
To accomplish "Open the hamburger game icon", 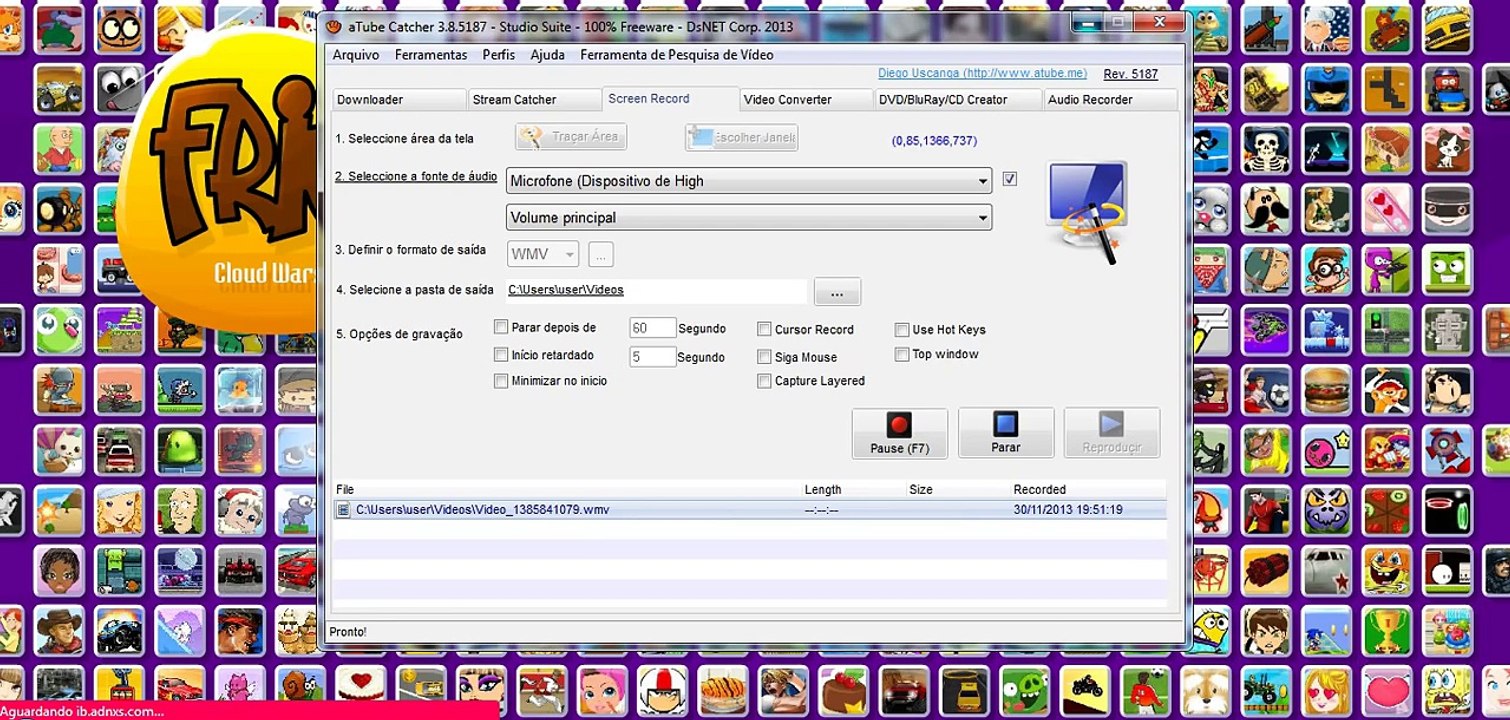I will click(x=1328, y=390).
